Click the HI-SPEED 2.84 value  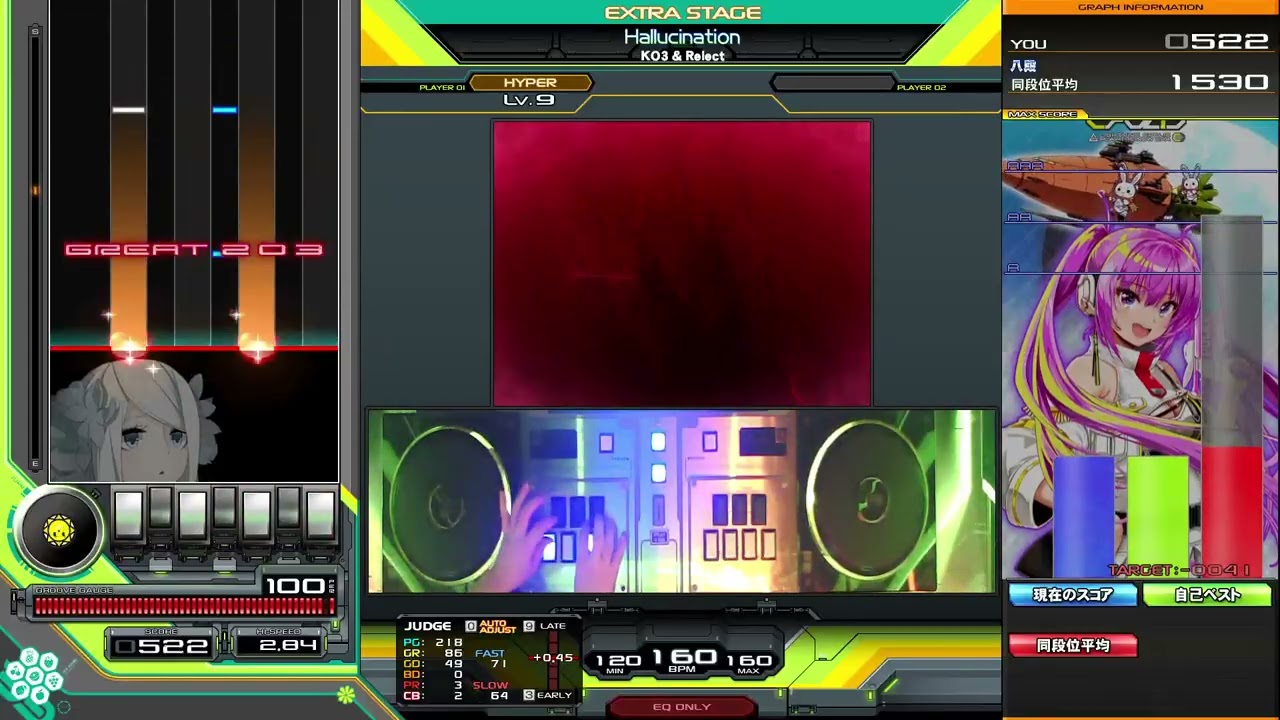pyautogui.click(x=288, y=646)
